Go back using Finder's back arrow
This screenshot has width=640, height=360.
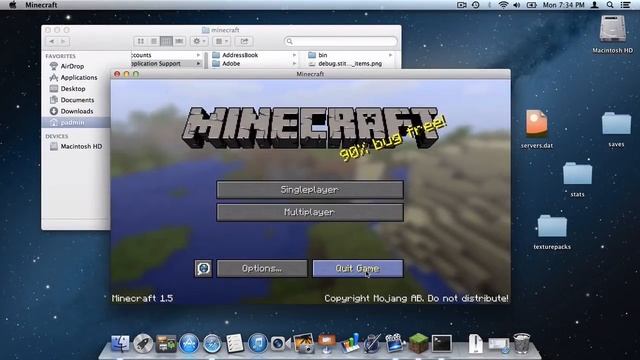[52, 41]
